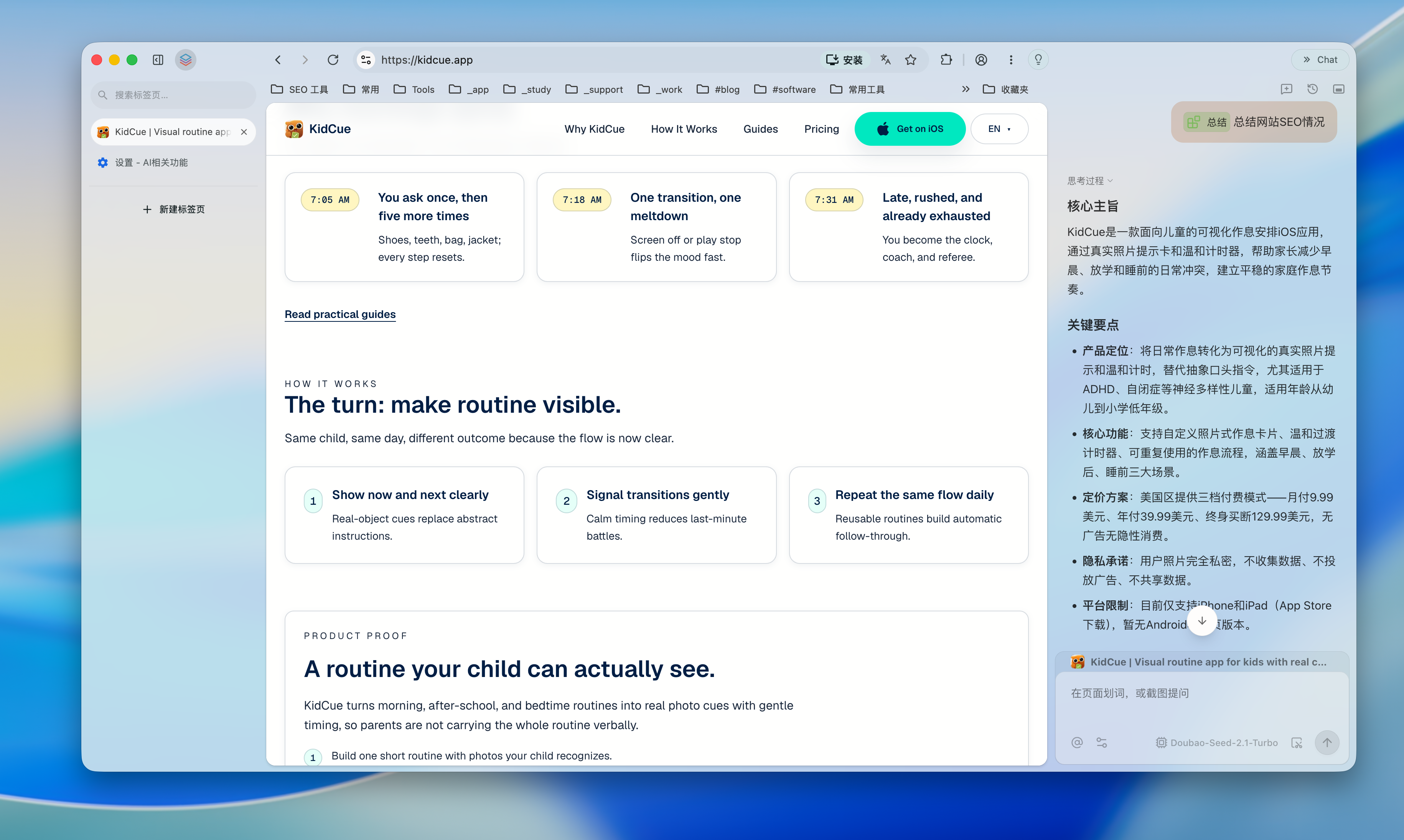Jump to bottom with the down arrow button

tap(1202, 621)
